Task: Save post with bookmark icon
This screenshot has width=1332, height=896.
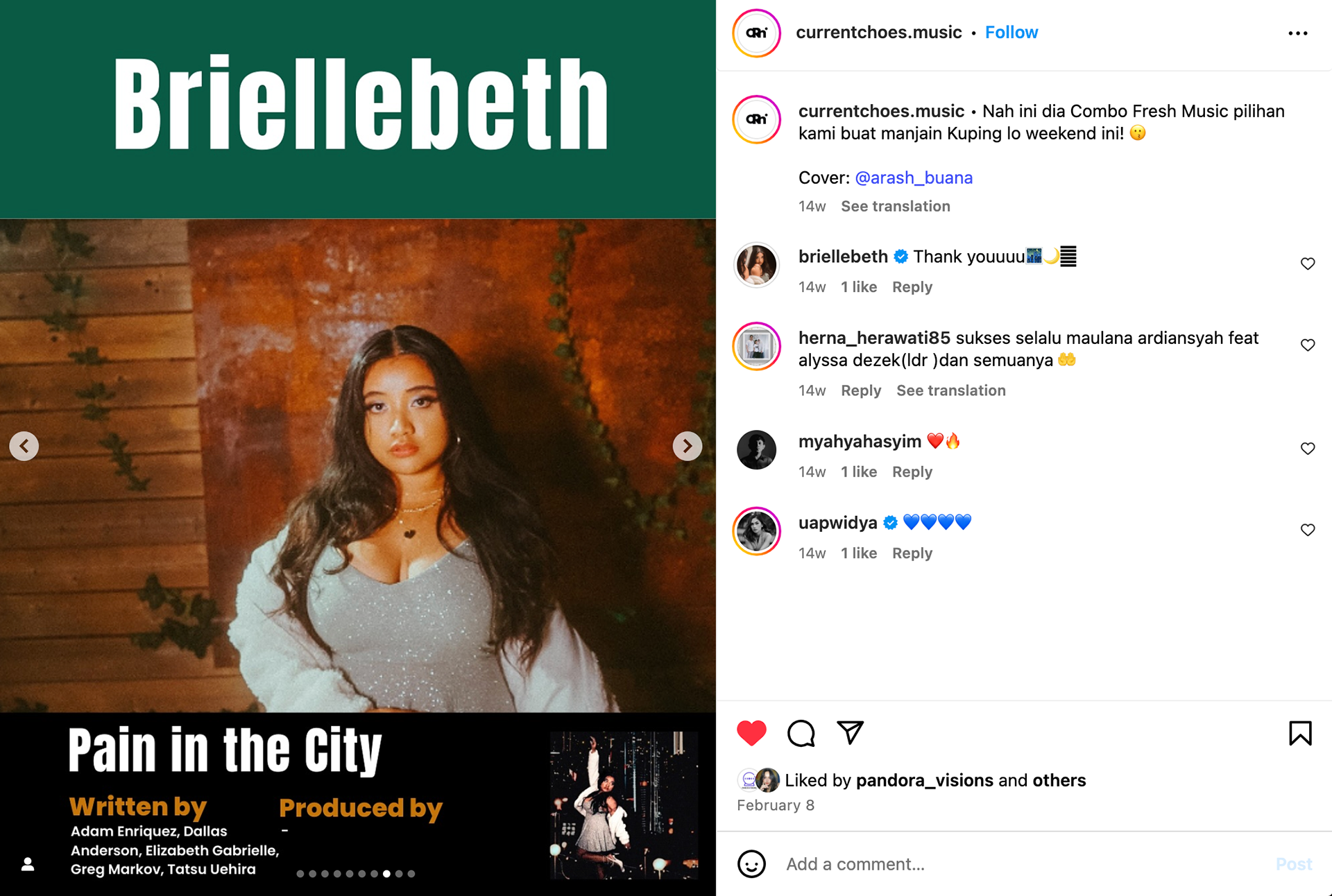Action: 1300,733
